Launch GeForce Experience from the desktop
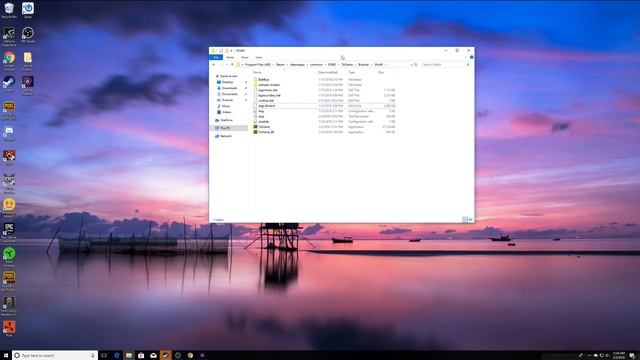Screen dimensions: 640x360 point(9,36)
